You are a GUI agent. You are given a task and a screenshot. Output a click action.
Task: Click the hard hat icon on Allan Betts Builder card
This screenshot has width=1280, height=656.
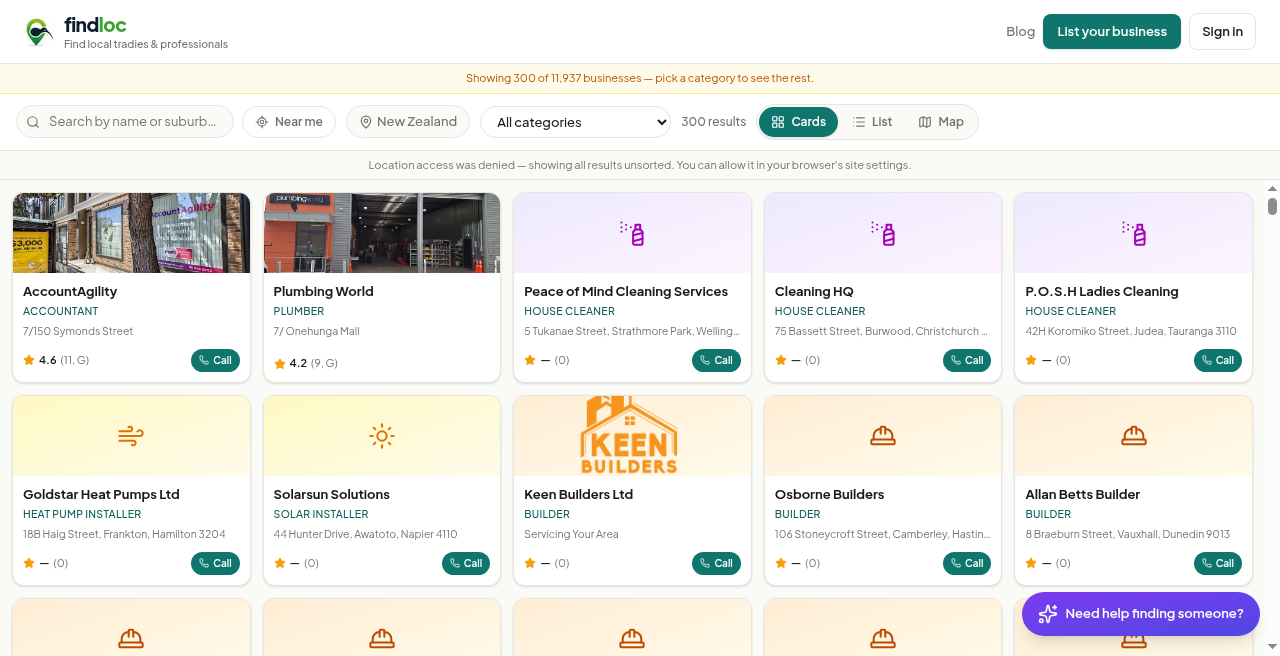tap(1133, 436)
